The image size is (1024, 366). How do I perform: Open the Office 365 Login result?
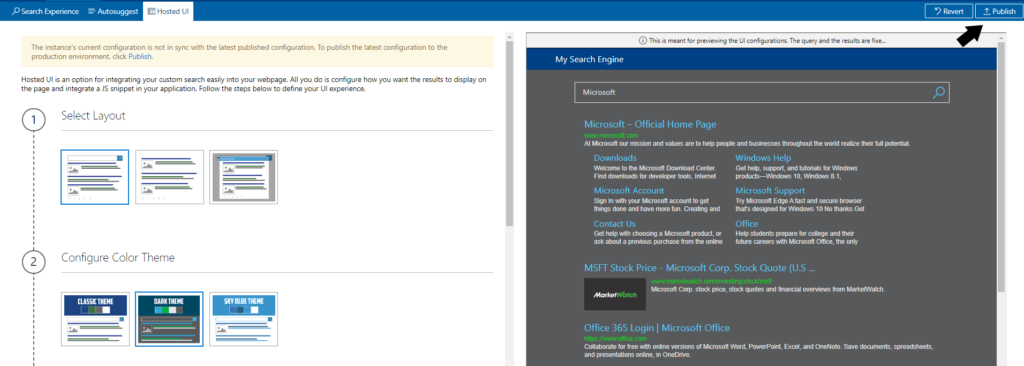point(656,327)
